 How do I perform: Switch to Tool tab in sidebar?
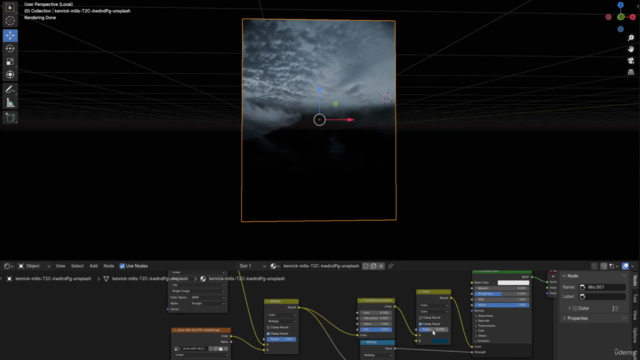(x=635, y=299)
